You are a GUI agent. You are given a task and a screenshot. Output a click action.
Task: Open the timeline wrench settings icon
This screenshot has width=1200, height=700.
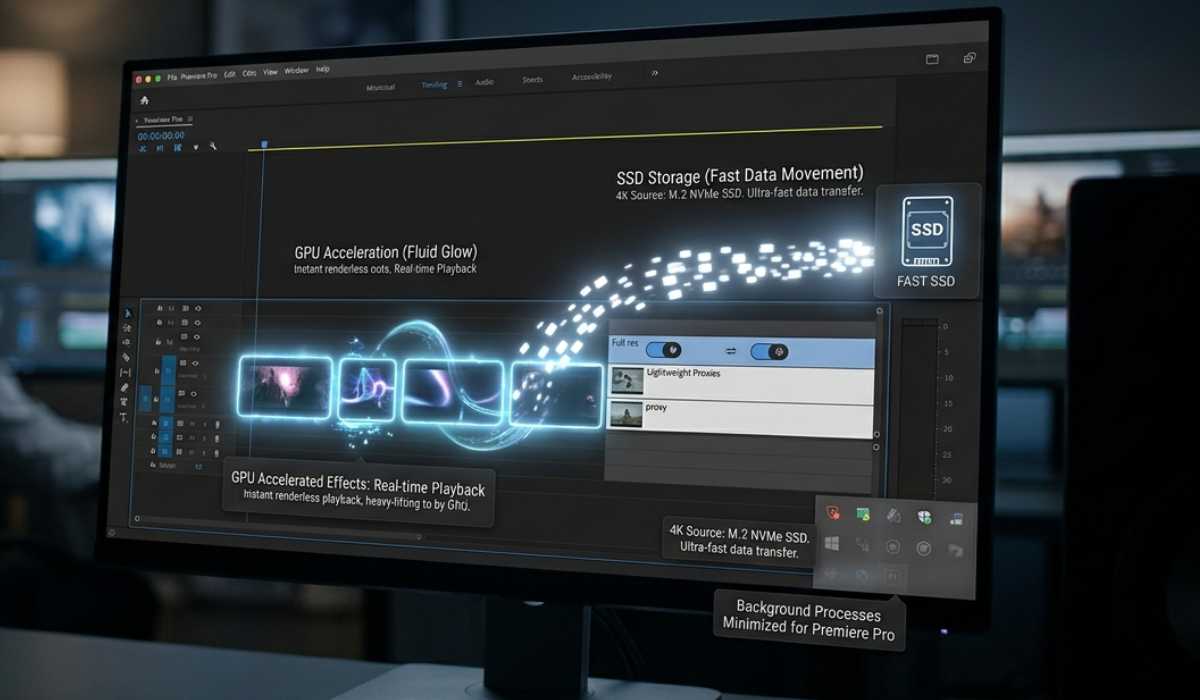pos(213,147)
